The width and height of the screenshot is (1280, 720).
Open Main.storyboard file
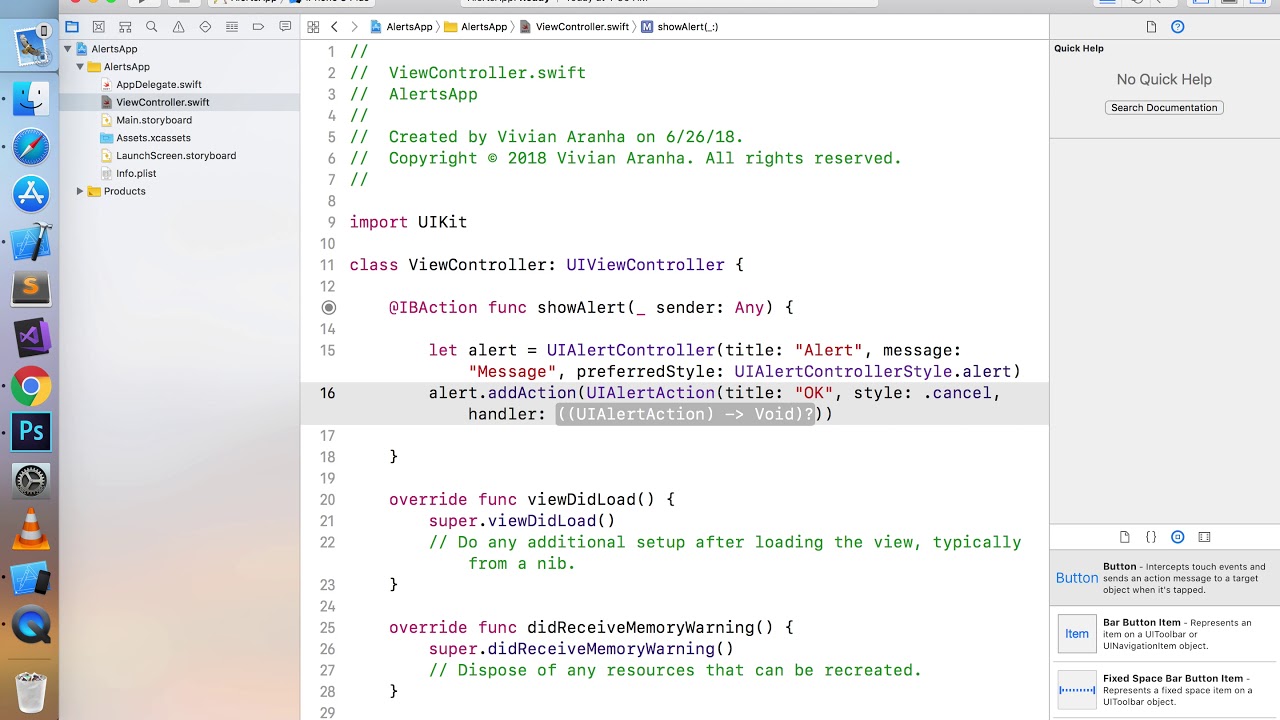[x=153, y=120]
